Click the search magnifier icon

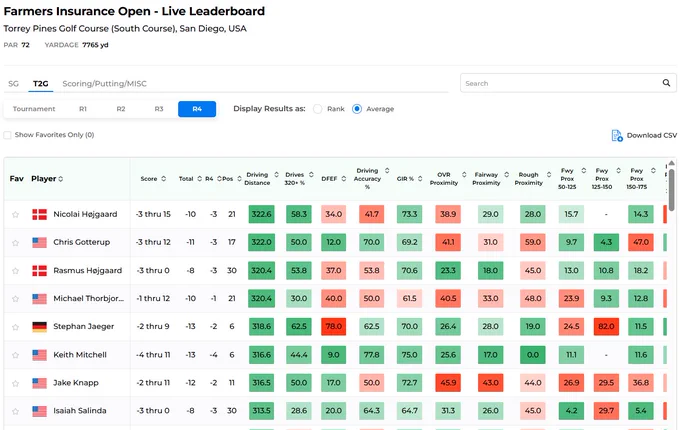click(x=666, y=83)
